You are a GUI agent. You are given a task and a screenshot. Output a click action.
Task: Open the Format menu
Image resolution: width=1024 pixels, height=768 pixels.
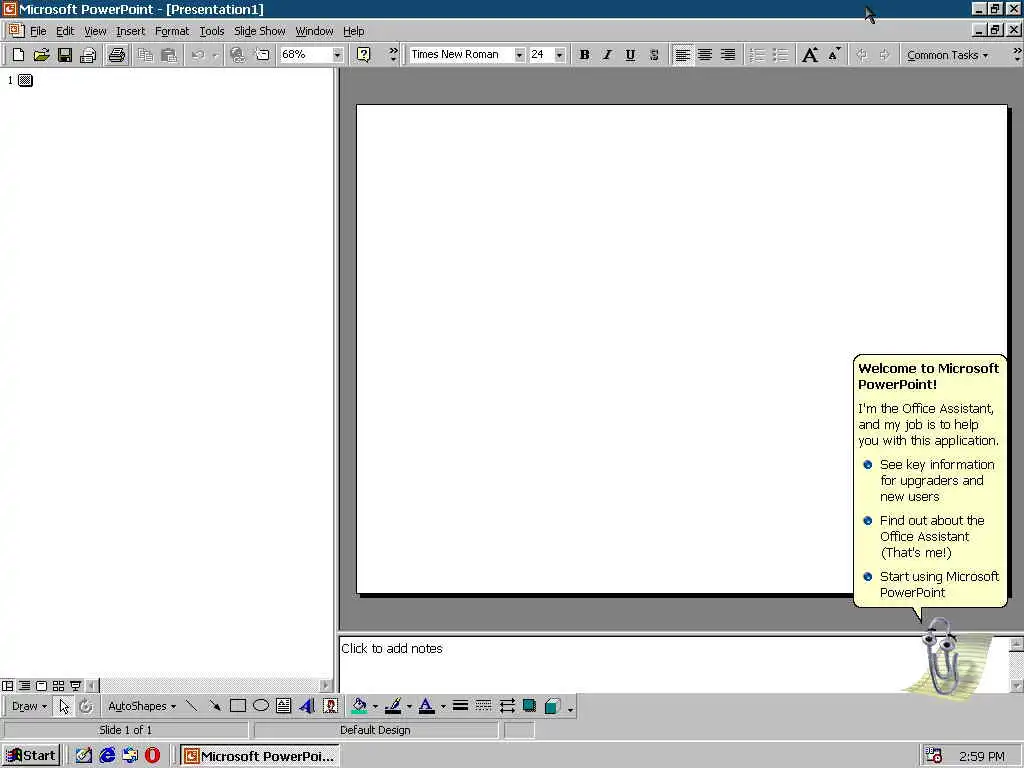click(x=172, y=31)
